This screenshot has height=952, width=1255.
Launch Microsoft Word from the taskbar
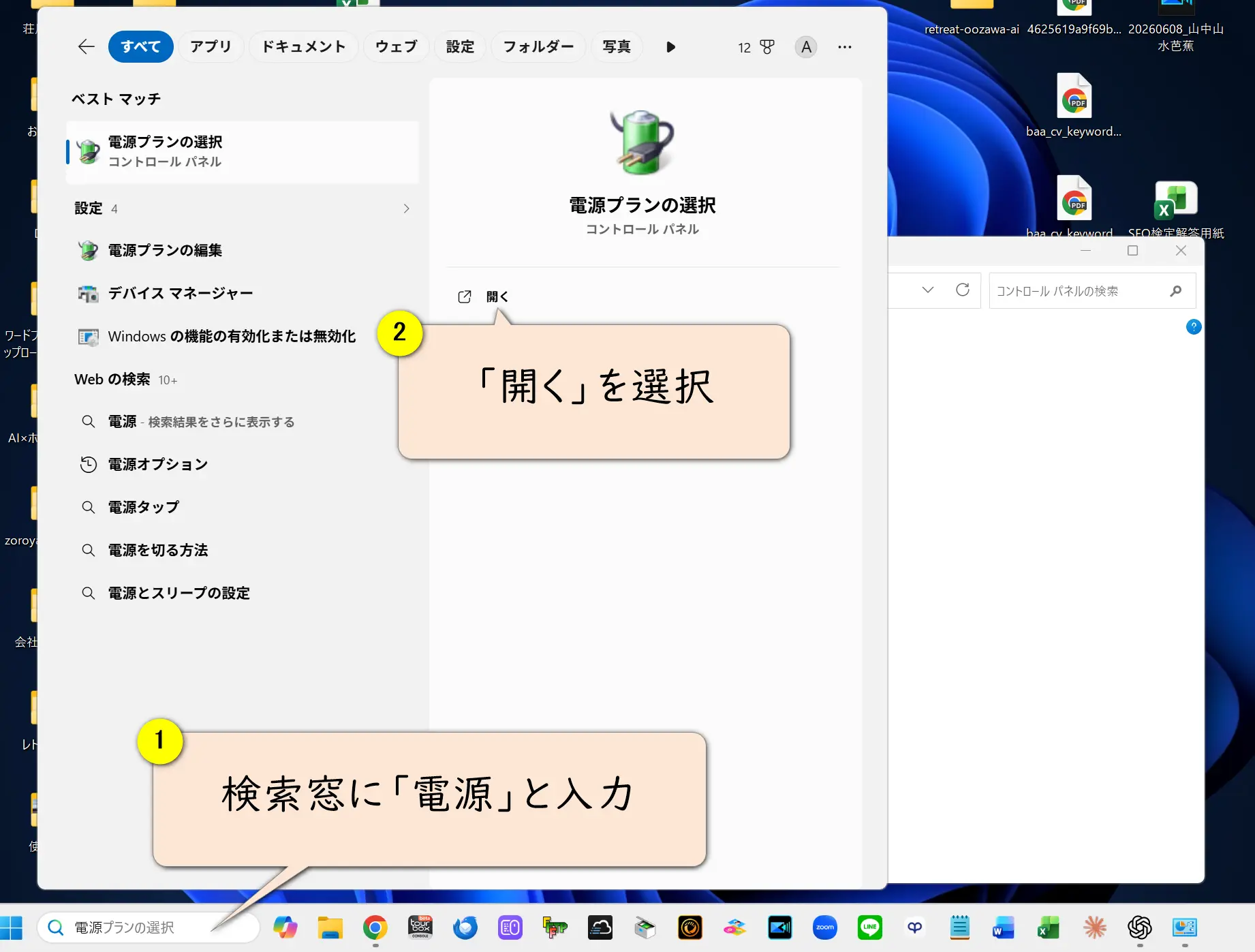click(x=1004, y=927)
